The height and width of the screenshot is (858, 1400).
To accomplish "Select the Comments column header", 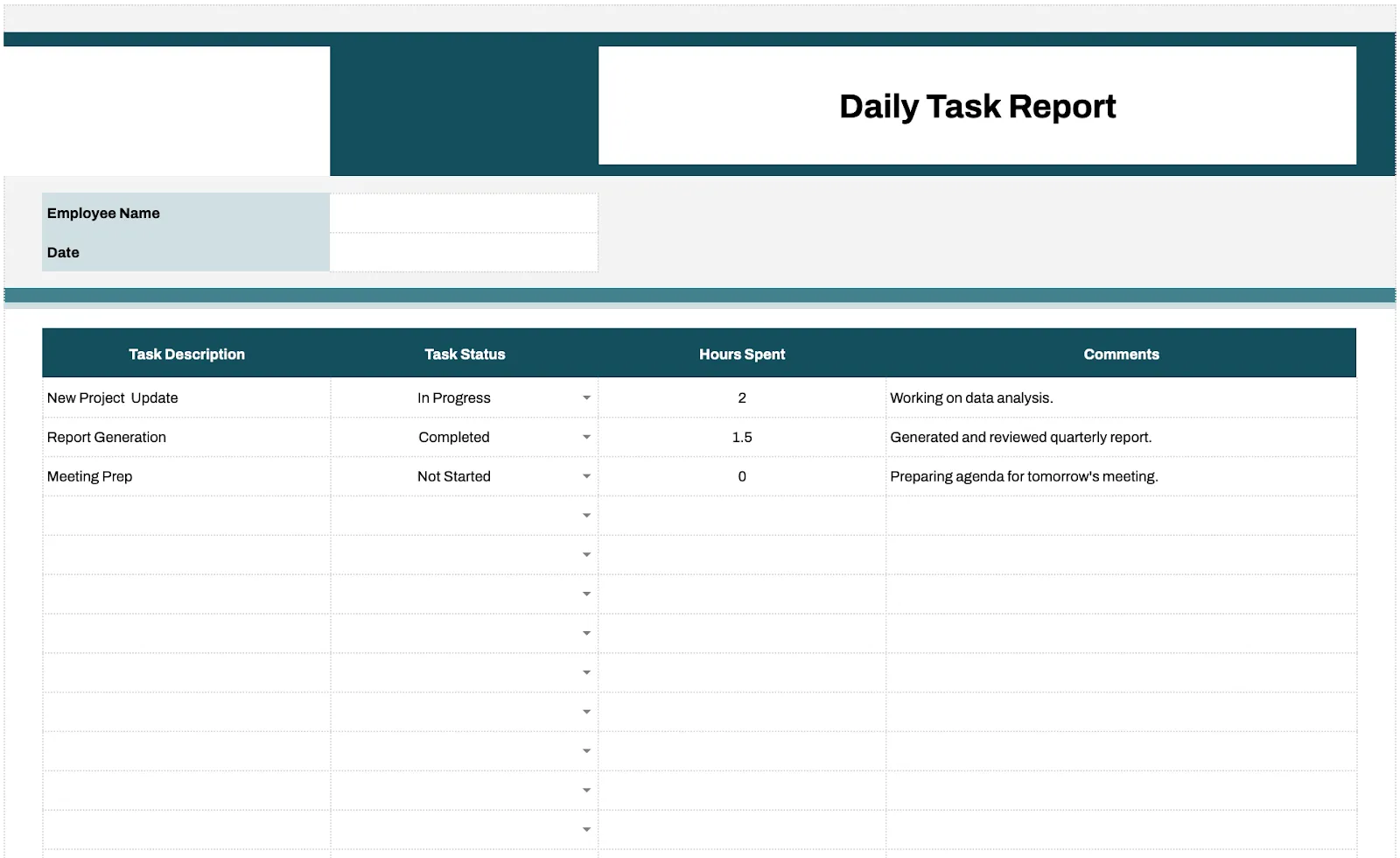I will [x=1121, y=354].
